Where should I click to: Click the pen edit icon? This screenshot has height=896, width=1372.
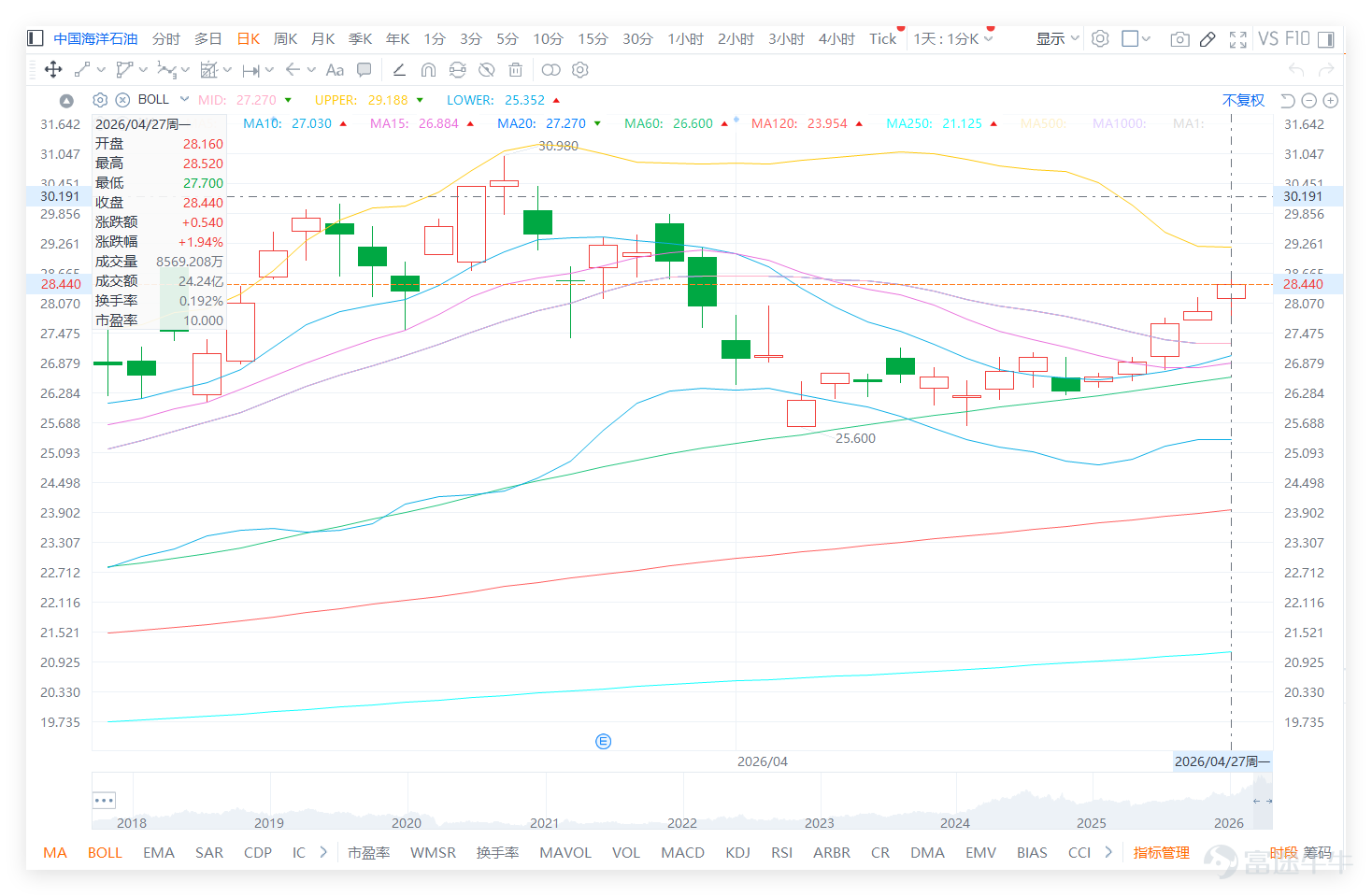tap(1208, 38)
